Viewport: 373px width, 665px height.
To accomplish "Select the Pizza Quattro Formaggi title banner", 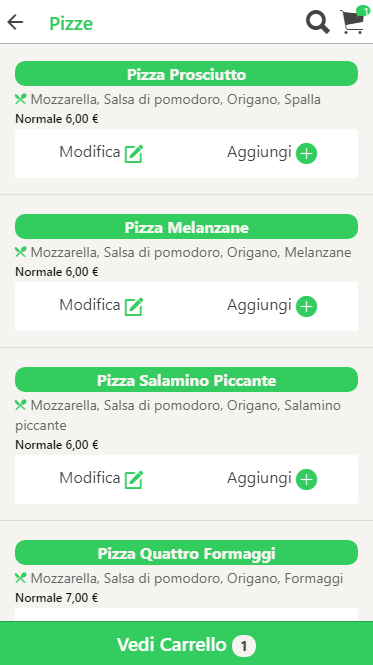I will 186,553.
